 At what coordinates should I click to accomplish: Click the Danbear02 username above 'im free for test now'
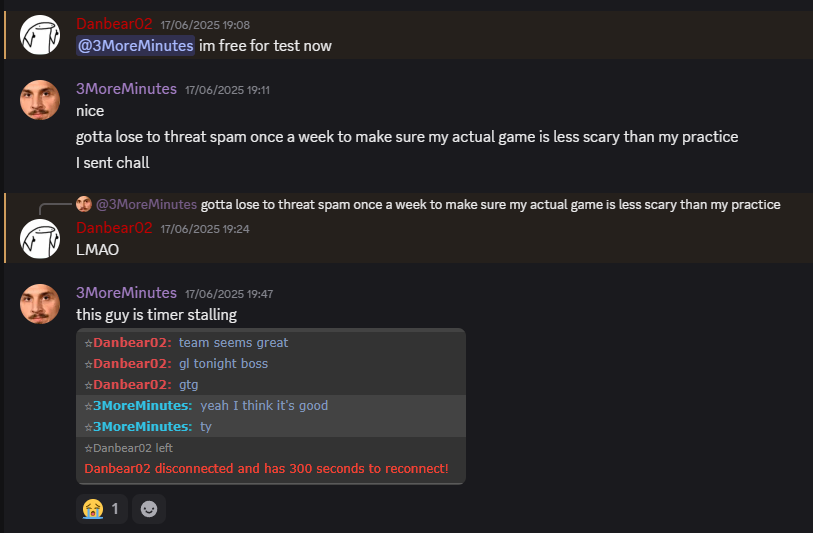(x=114, y=24)
